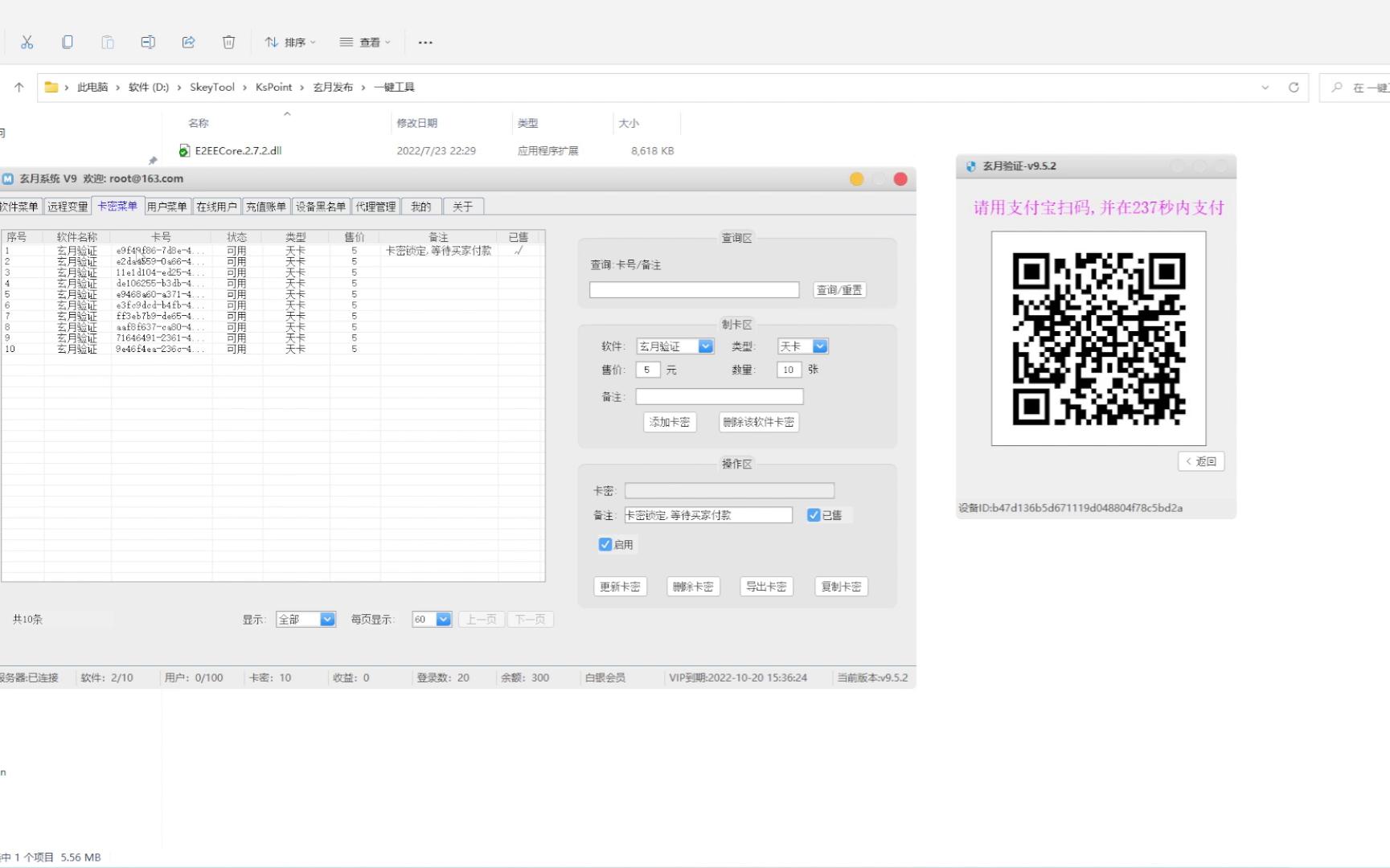Click the 复制卡密 button
The image size is (1390, 868).
[x=841, y=587]
